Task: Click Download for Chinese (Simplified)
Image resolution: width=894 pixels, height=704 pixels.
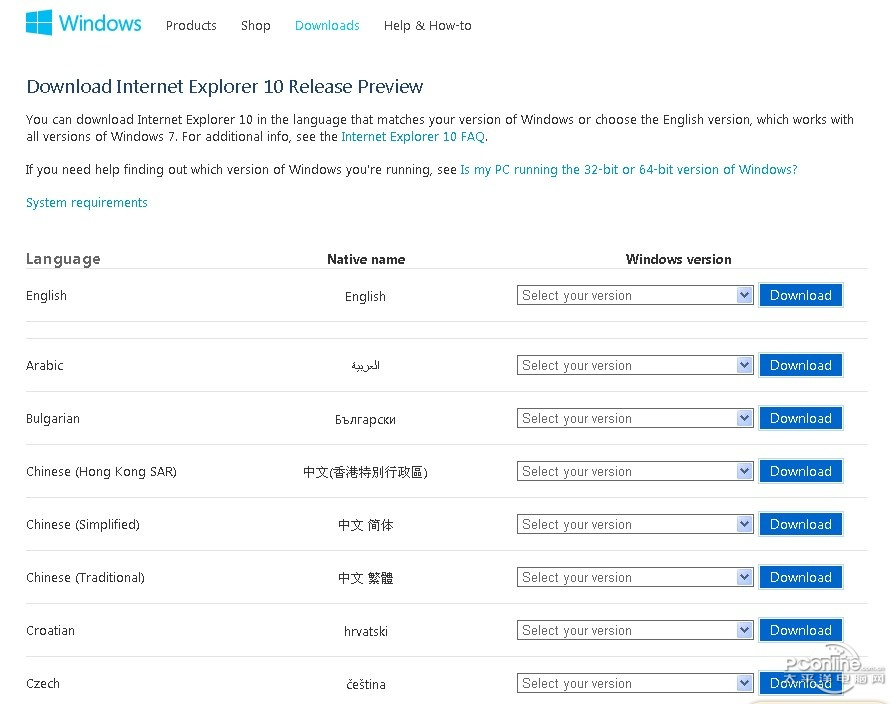Action: tap(800, 525)
